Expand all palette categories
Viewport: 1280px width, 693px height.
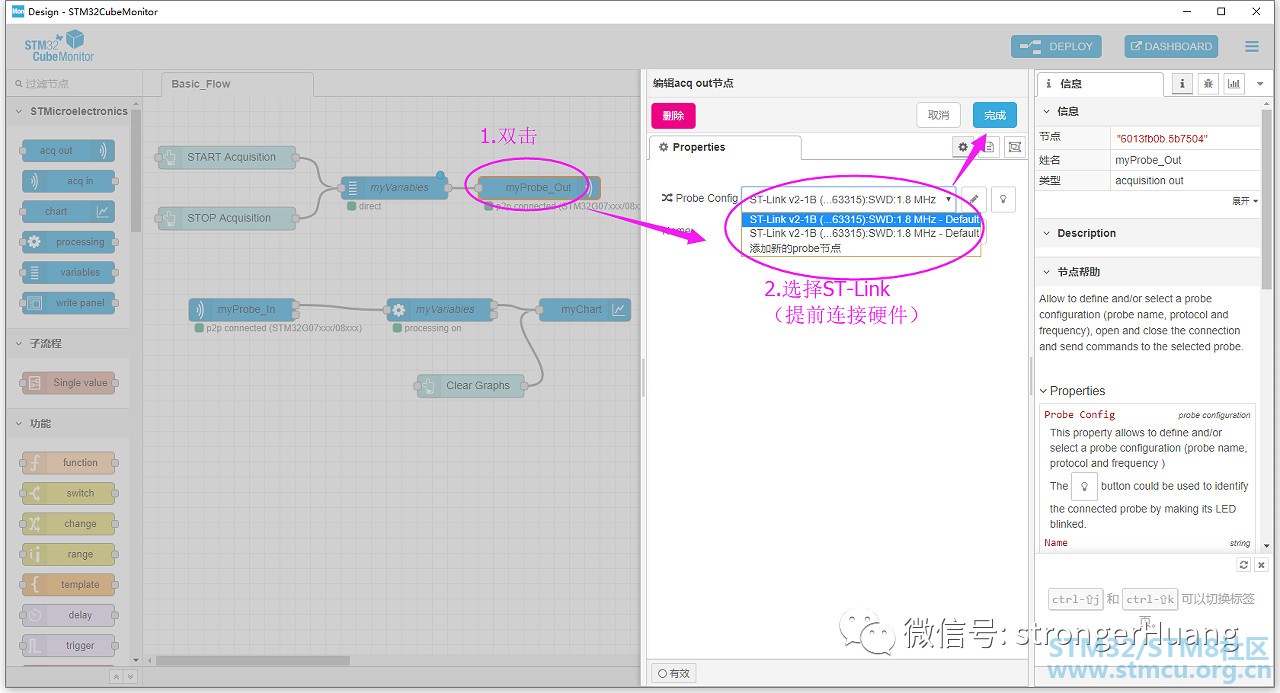click(130, 677)
